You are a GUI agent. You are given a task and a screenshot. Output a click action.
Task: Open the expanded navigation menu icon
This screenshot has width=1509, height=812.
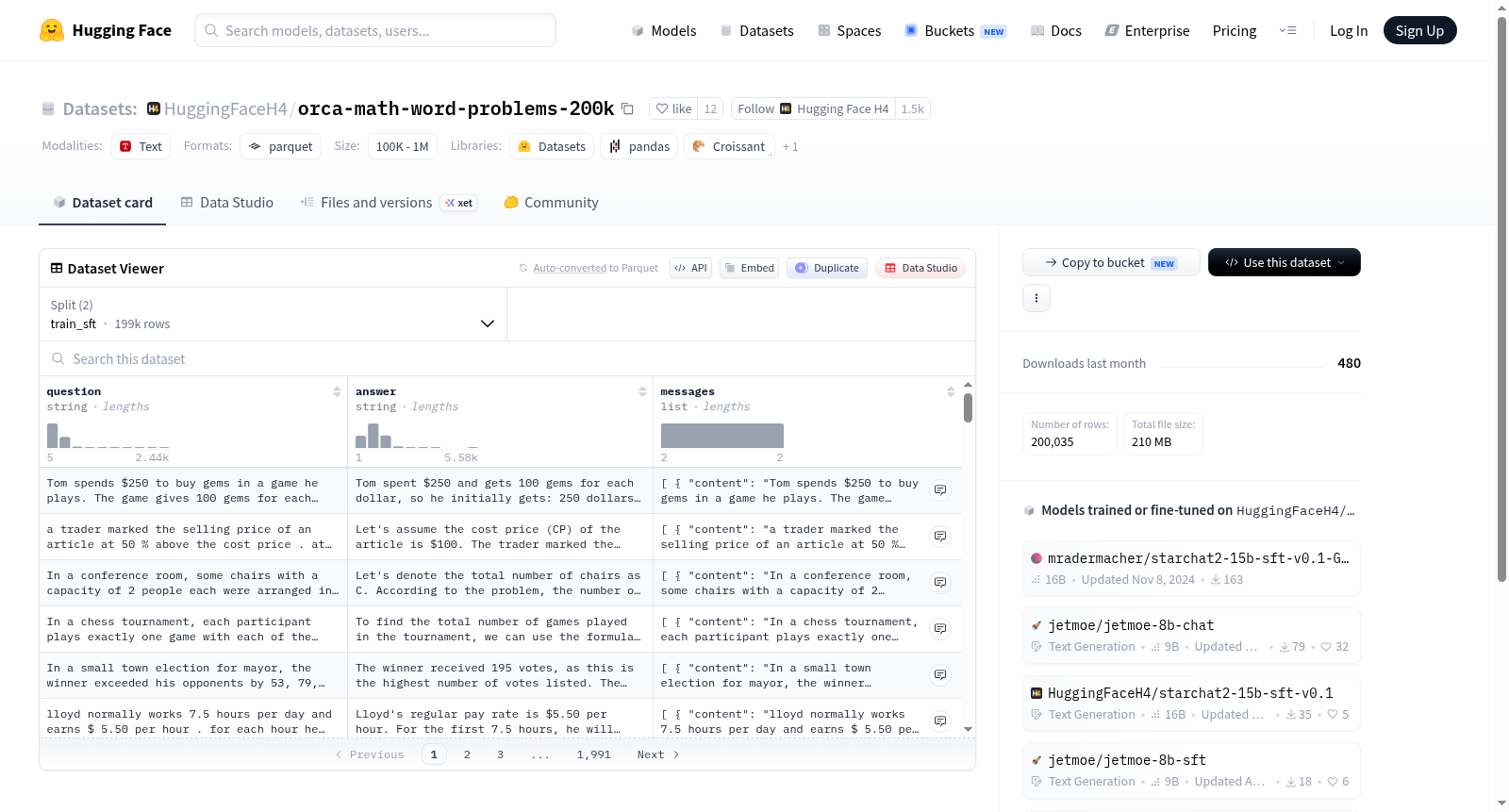(x=1287, y=30)
